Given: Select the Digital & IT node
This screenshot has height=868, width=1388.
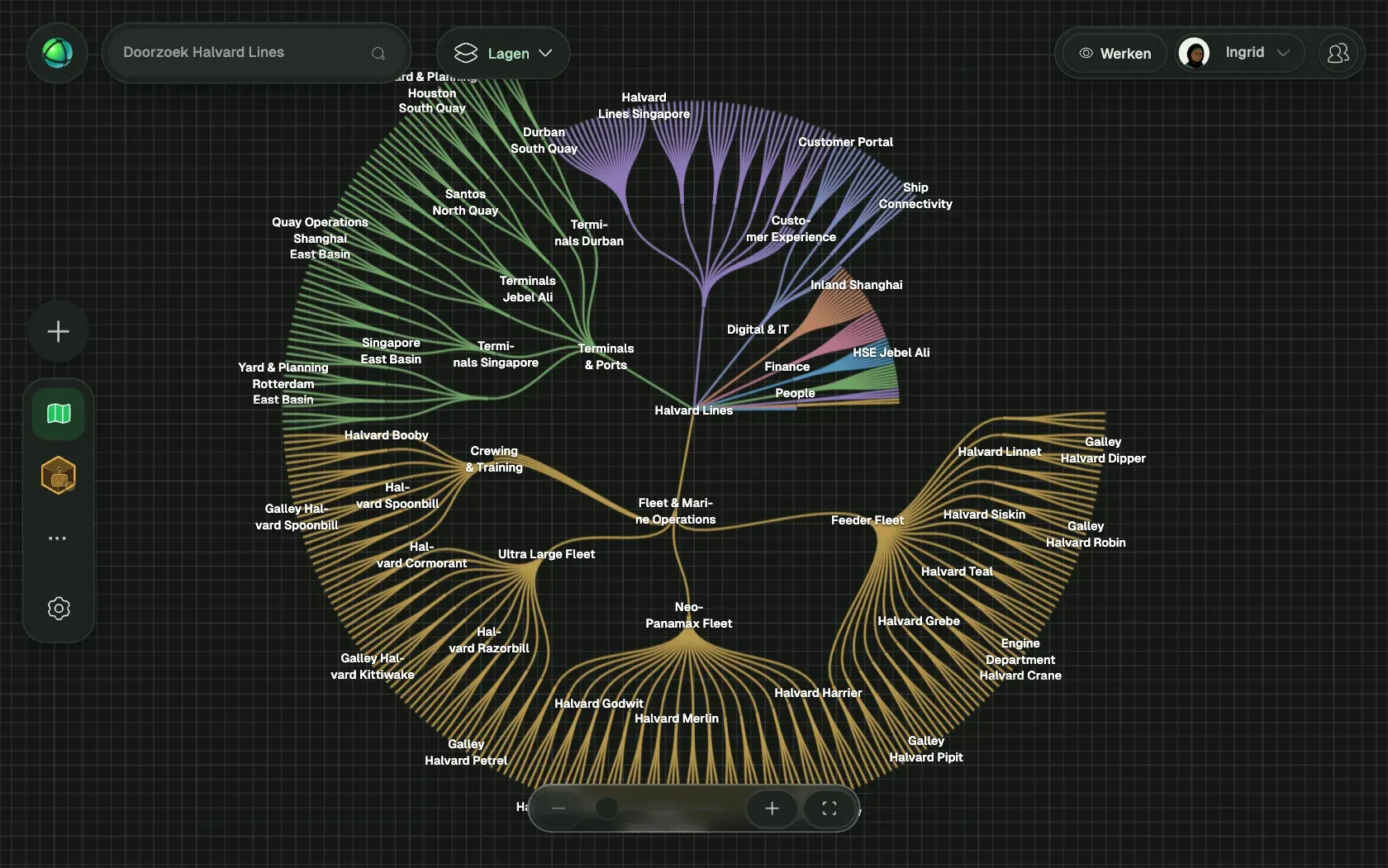Looking at the screenshot, I should (x=758, y=330).
